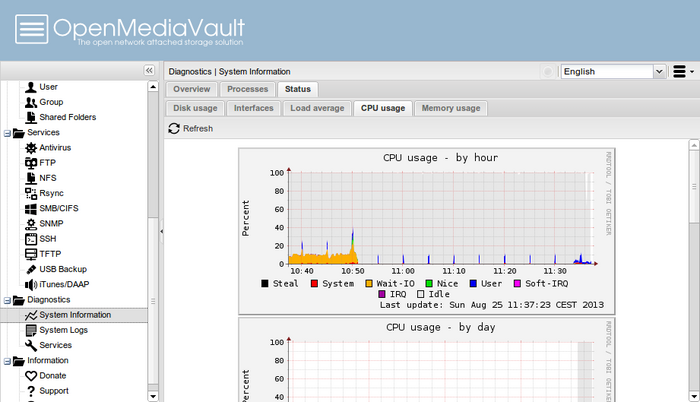
Task: Click the SSH terminal icon
Action: (x=31, y=238)
